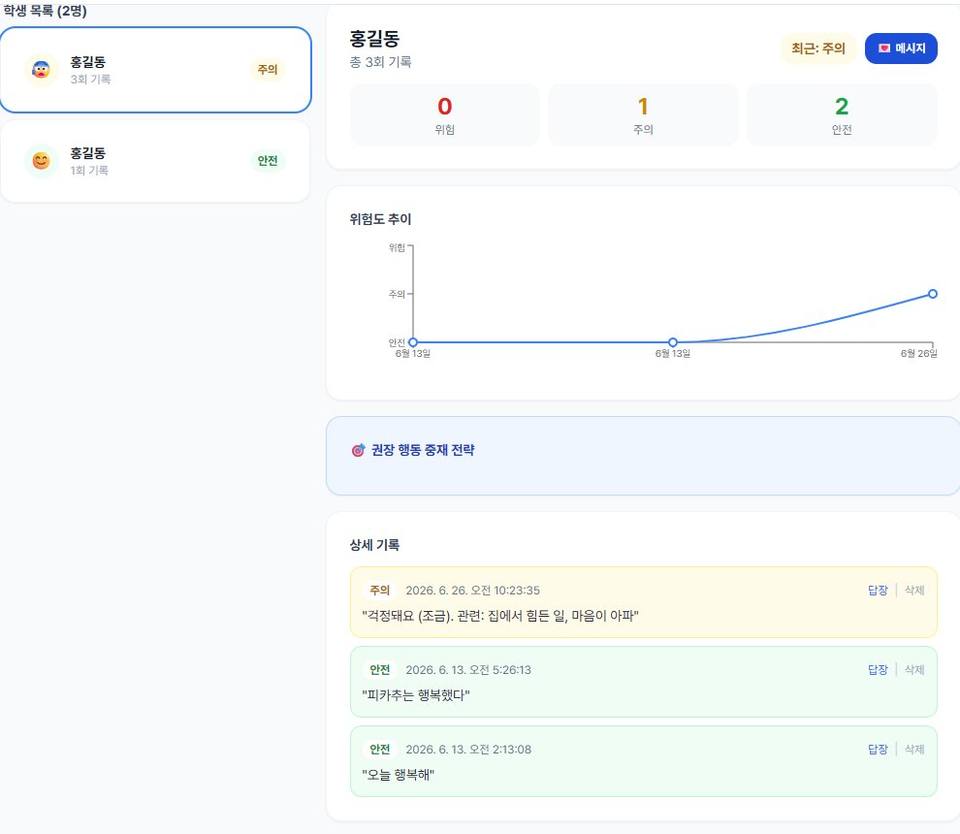The width and height of the screenshot is (960, 834).
Task: Expand the 권장 행동 중재 전략 panel
Action: coord(643,456)
